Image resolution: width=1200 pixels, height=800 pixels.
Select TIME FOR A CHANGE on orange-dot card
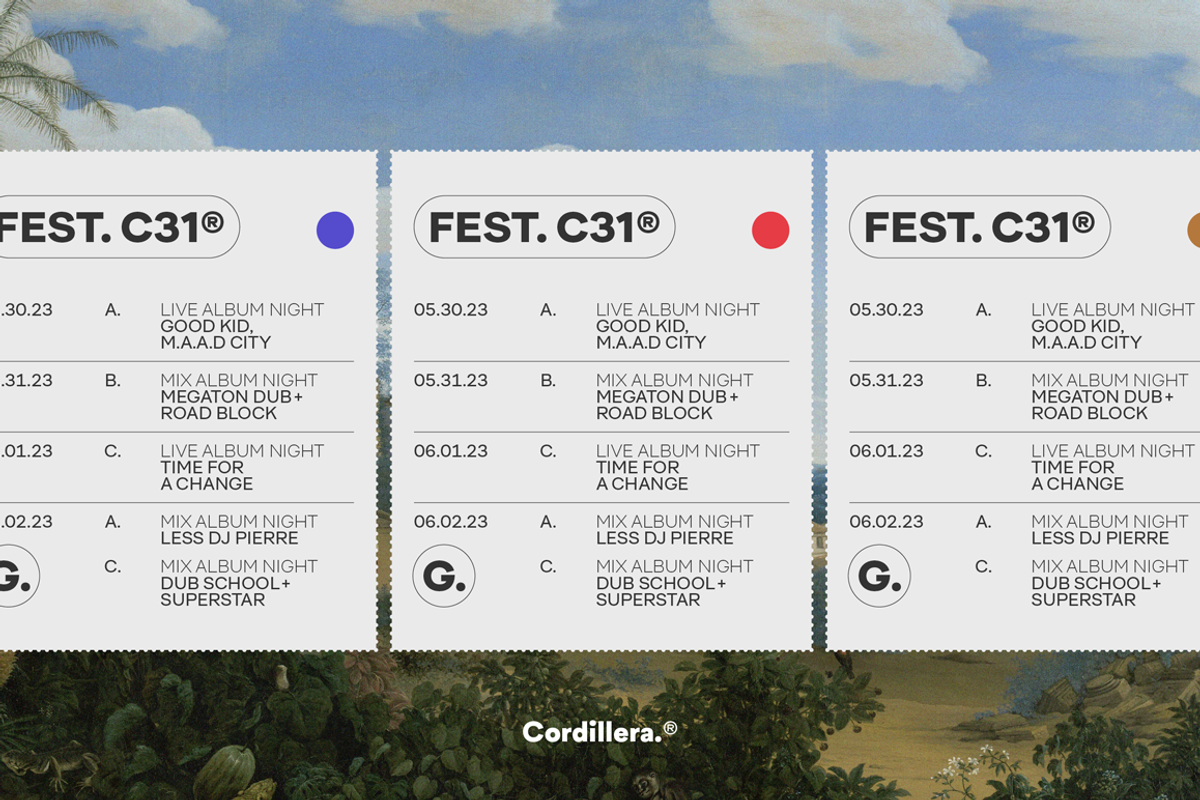(1077, 475)
